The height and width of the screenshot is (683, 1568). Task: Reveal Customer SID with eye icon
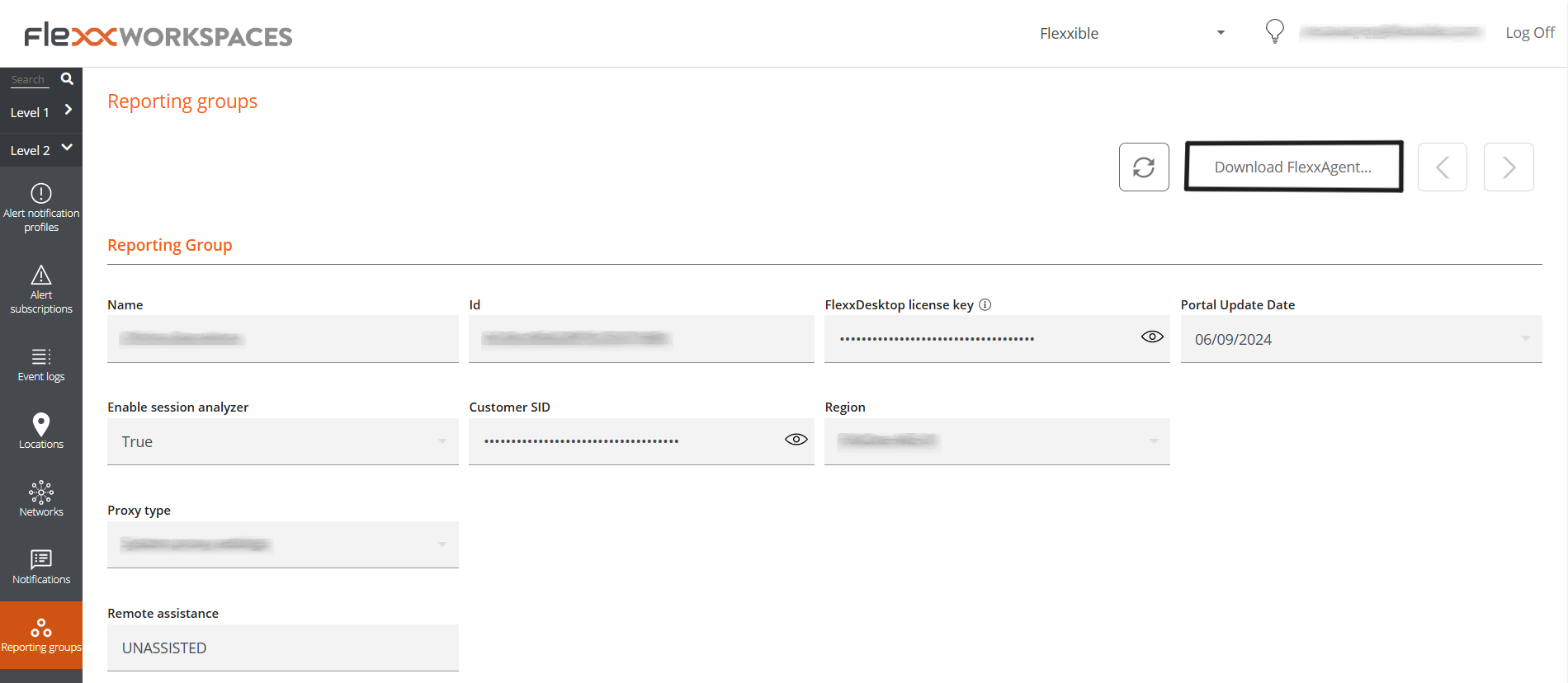pos(796,439)
